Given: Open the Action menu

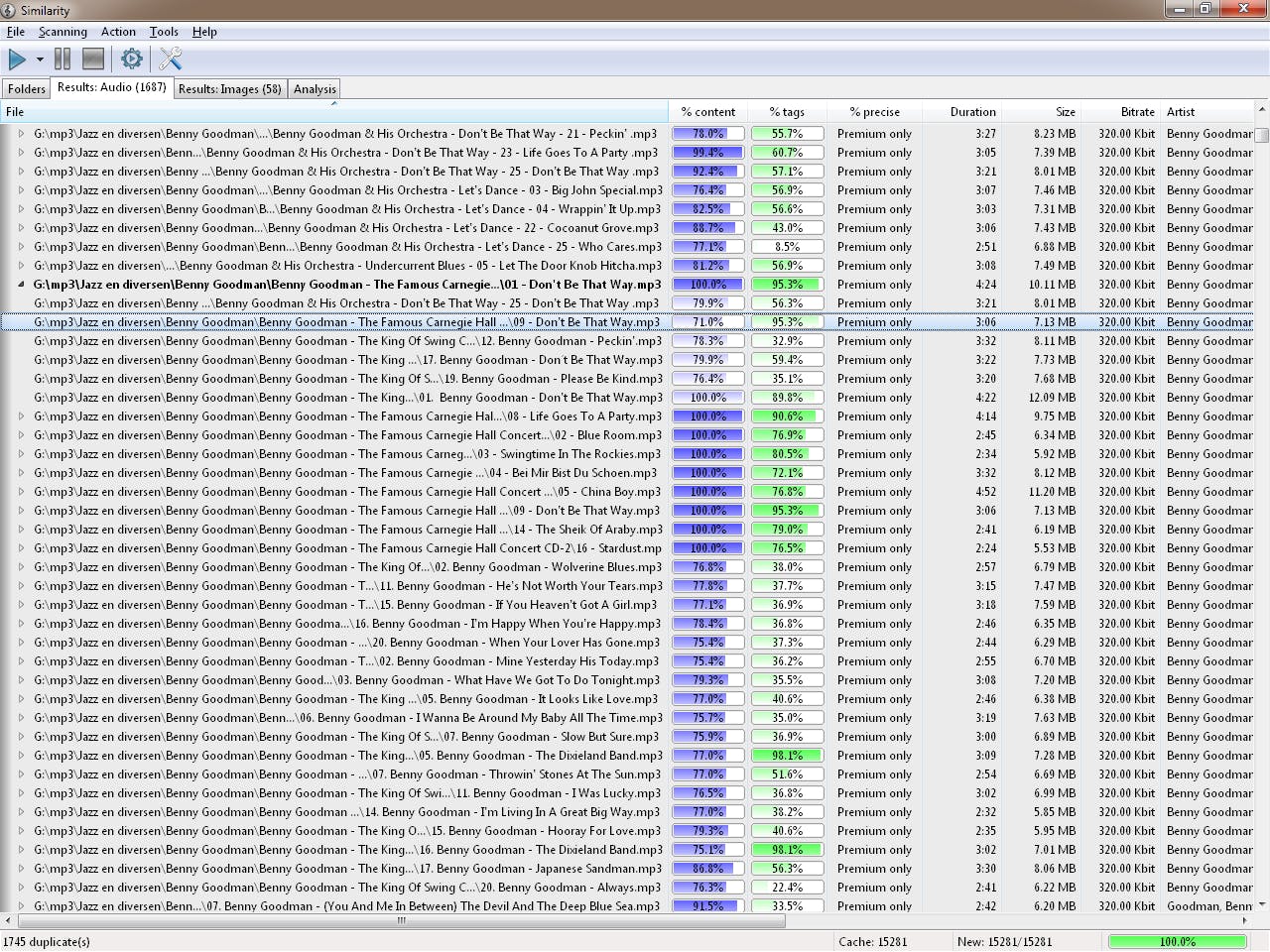Looking at the screenshot, I should click(x=118, y=32).
